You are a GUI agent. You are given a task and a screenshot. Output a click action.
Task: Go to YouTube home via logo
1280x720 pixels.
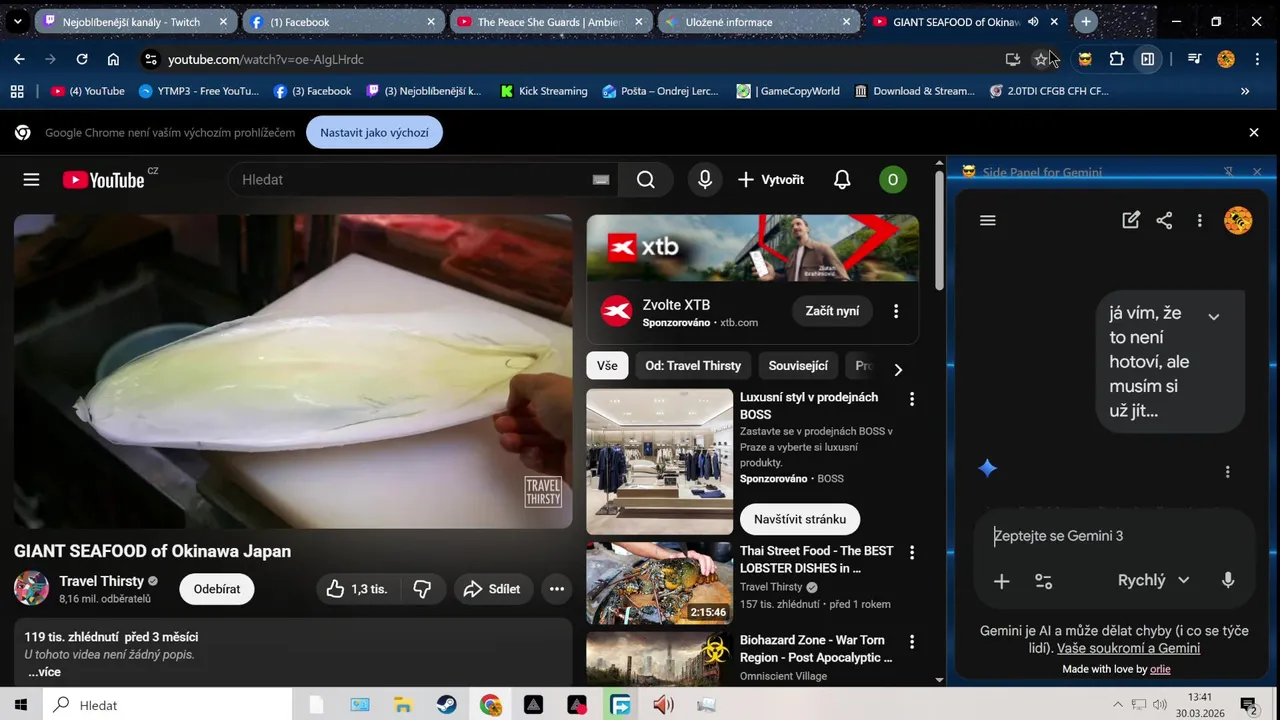pyautogui.click(x=104, y=180)
